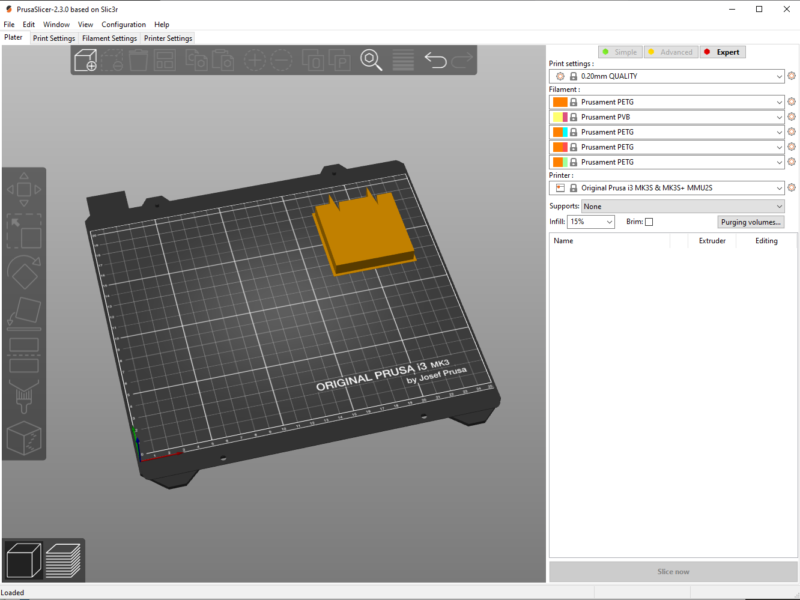This screenshot has height=600, width=800.
Task: Select Expert settings mode
Action: 722,51
